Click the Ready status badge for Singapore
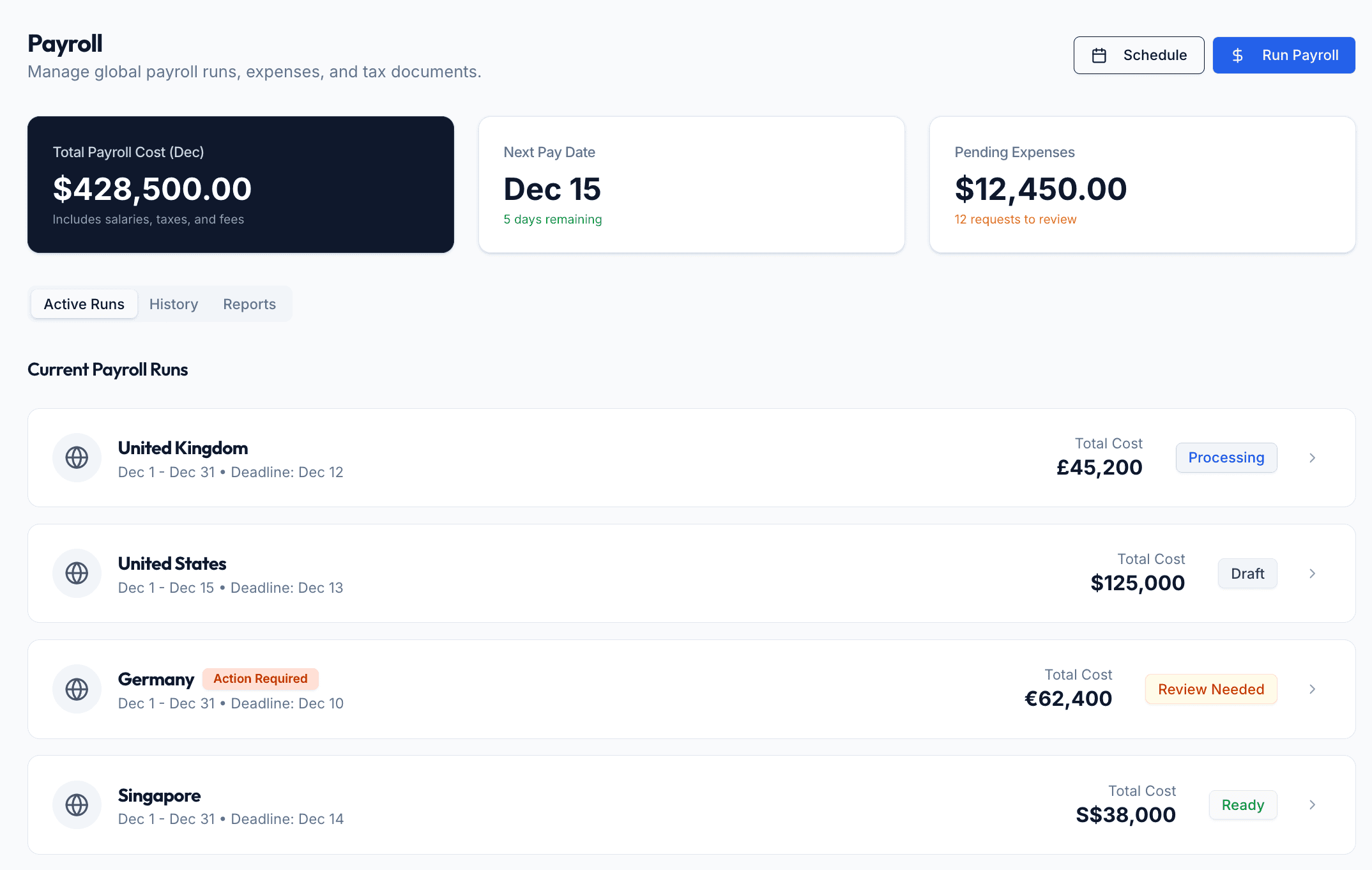This screenshot has height=870, width=1372. (x=1242, y=805)
